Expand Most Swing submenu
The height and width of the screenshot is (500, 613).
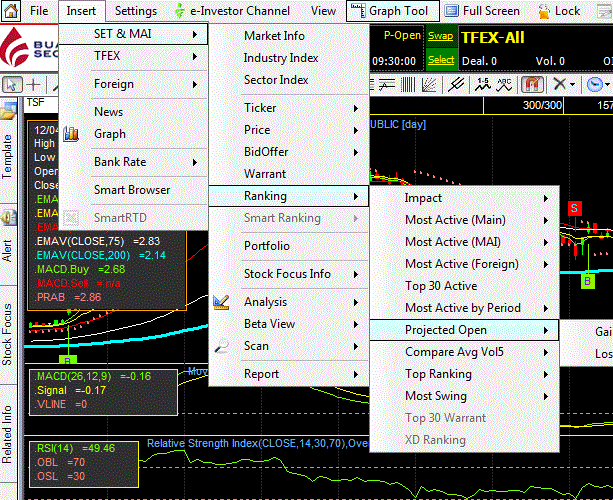coord(464,396)
